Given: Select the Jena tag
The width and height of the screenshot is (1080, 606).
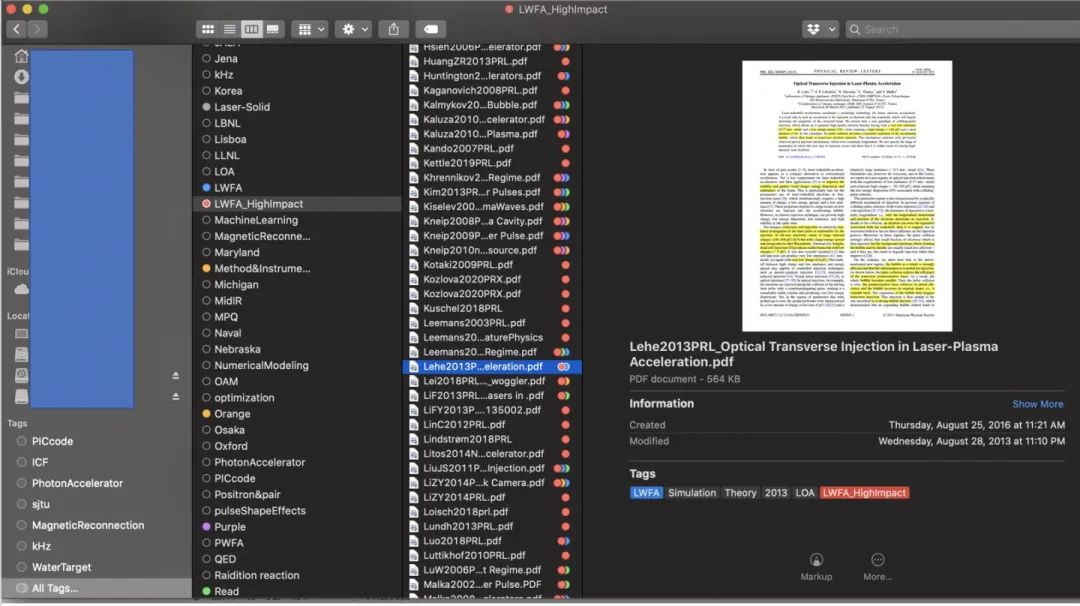Looking at the screenshot, I should point(226,59).
